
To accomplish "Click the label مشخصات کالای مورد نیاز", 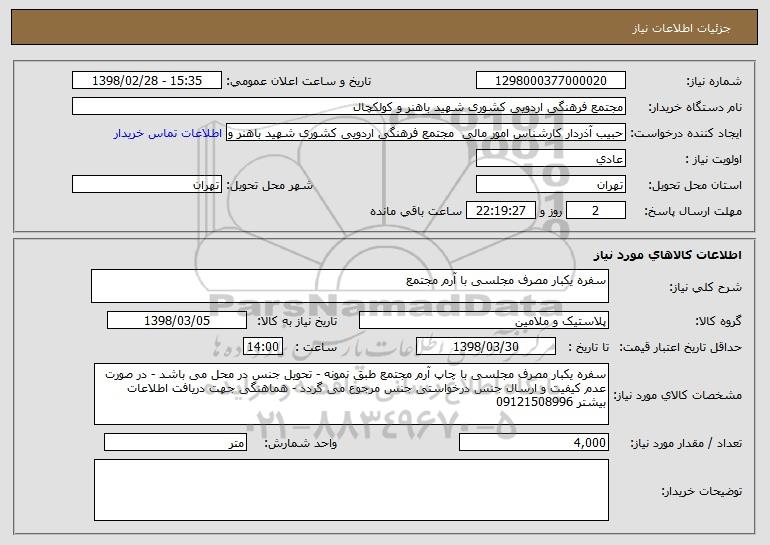I will [x=678, y=395].
